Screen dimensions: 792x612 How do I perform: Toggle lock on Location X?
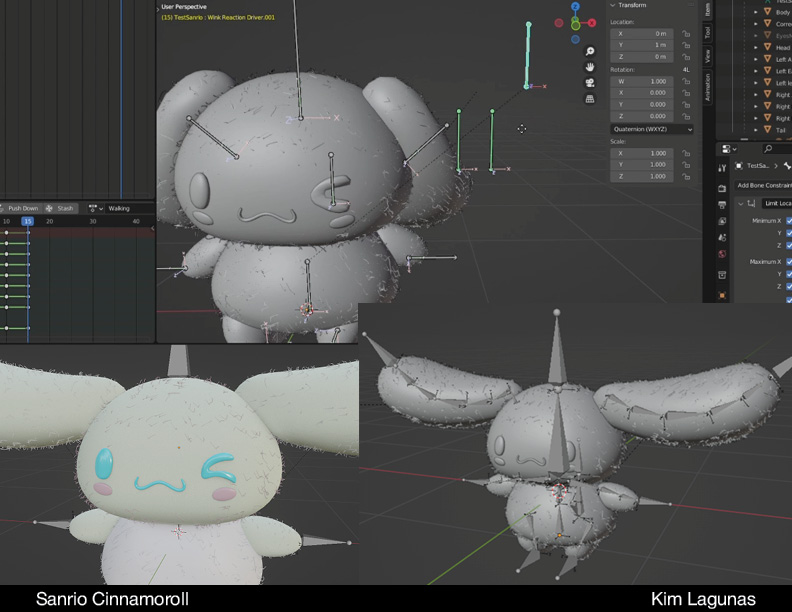(x=685, y=34)
